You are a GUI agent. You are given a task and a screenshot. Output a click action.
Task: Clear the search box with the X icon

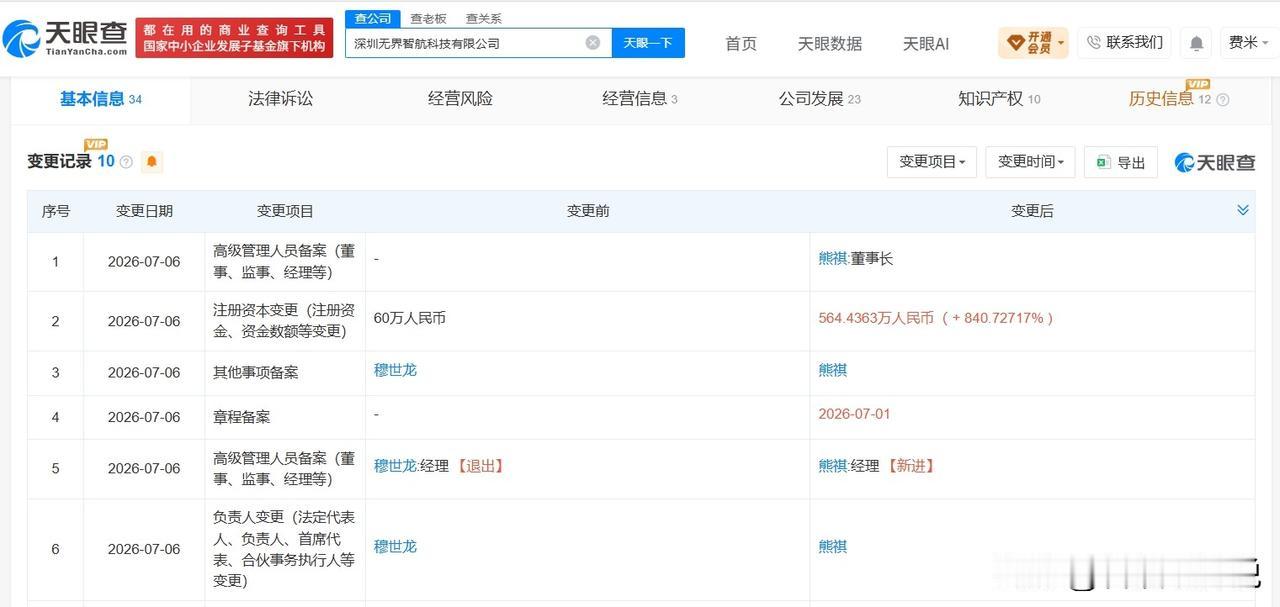point(593,43)
